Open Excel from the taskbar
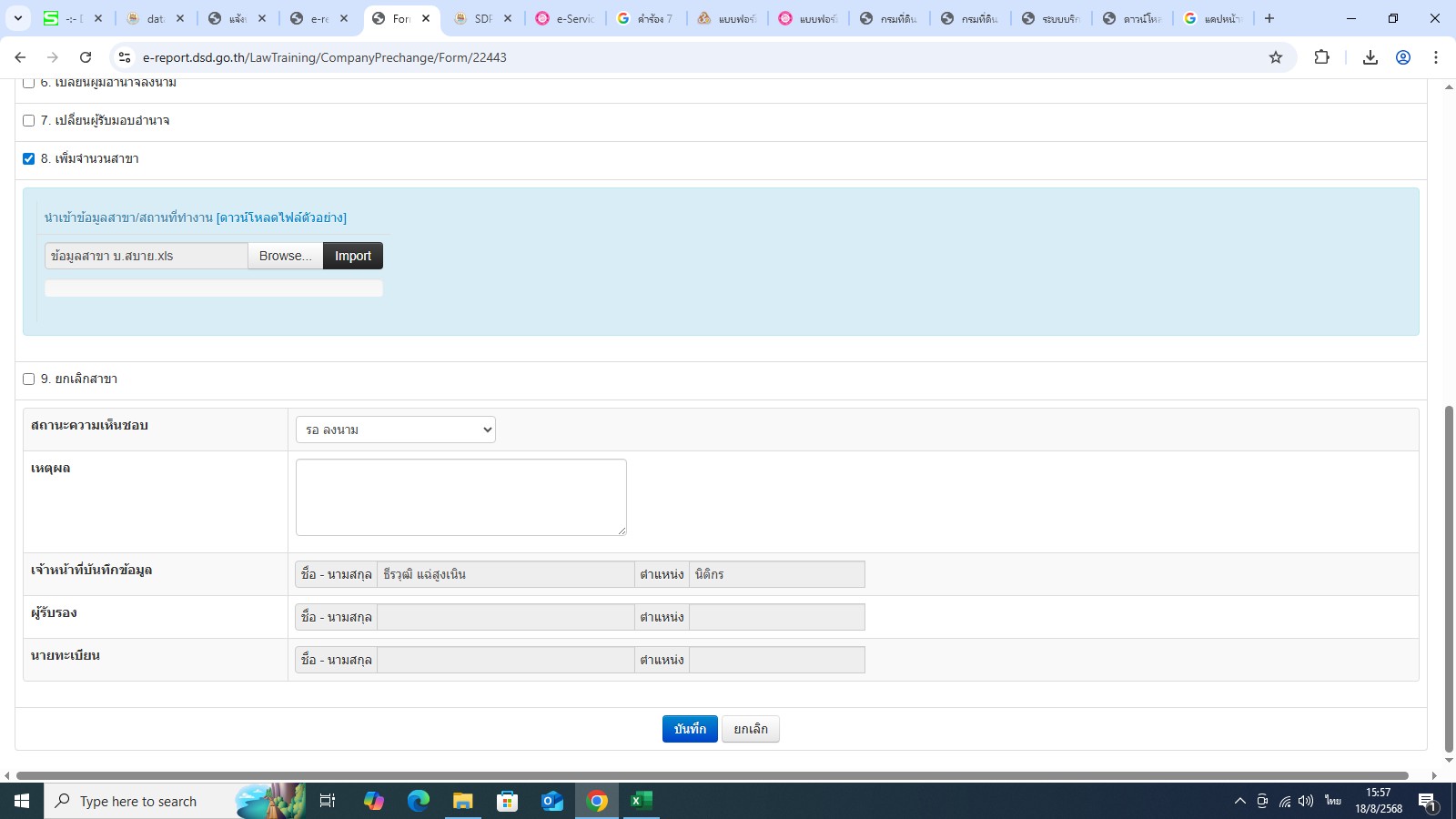1456x819 pixels. 641,801
